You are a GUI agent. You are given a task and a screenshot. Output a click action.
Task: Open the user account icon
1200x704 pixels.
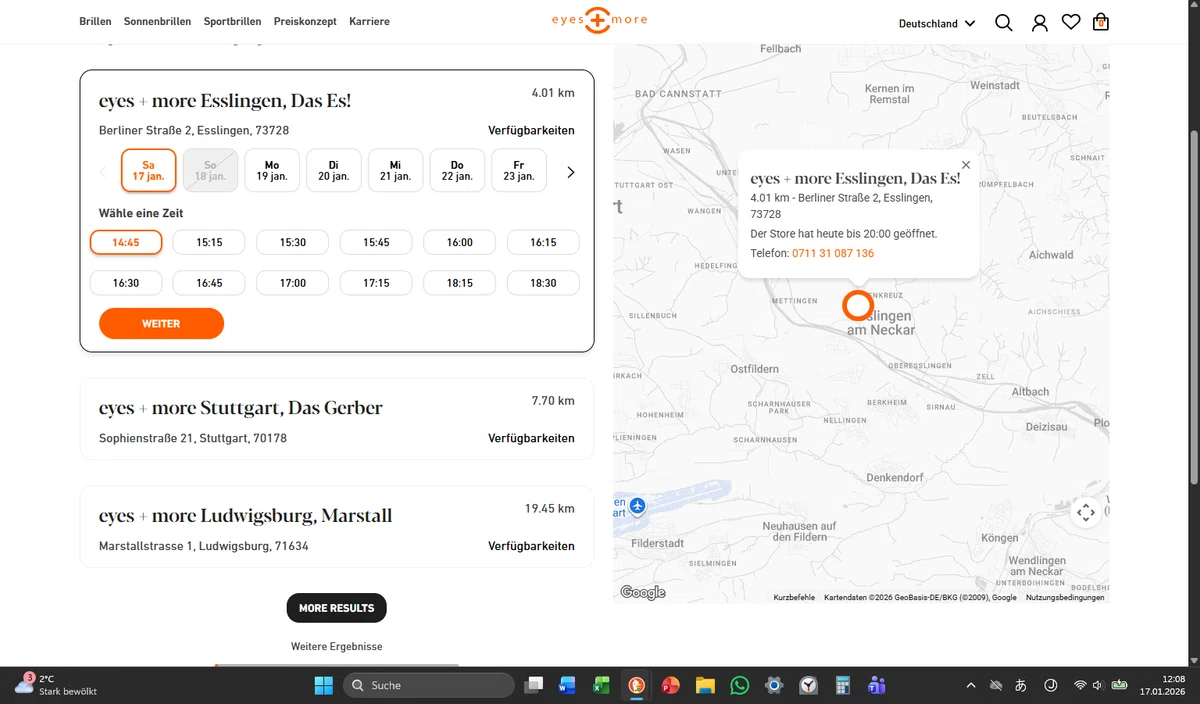tap(1040, 22)
